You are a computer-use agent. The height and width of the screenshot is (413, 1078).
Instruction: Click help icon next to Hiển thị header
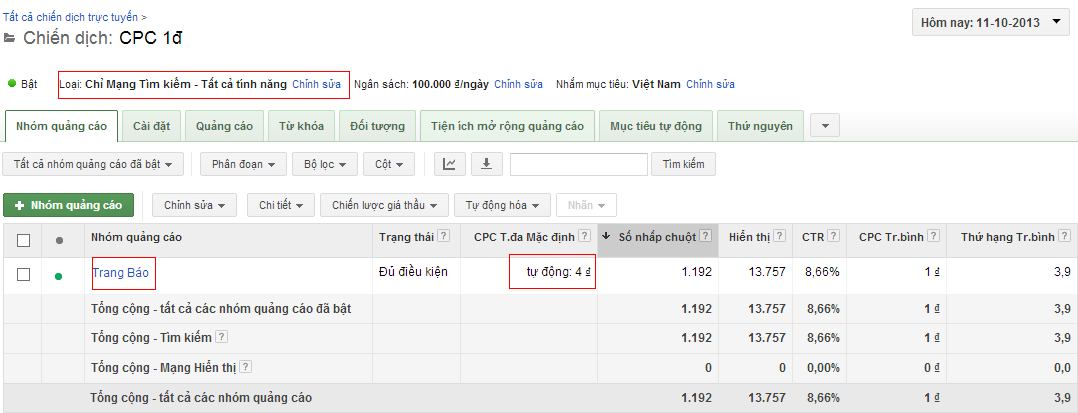click(x=780, y=236)
